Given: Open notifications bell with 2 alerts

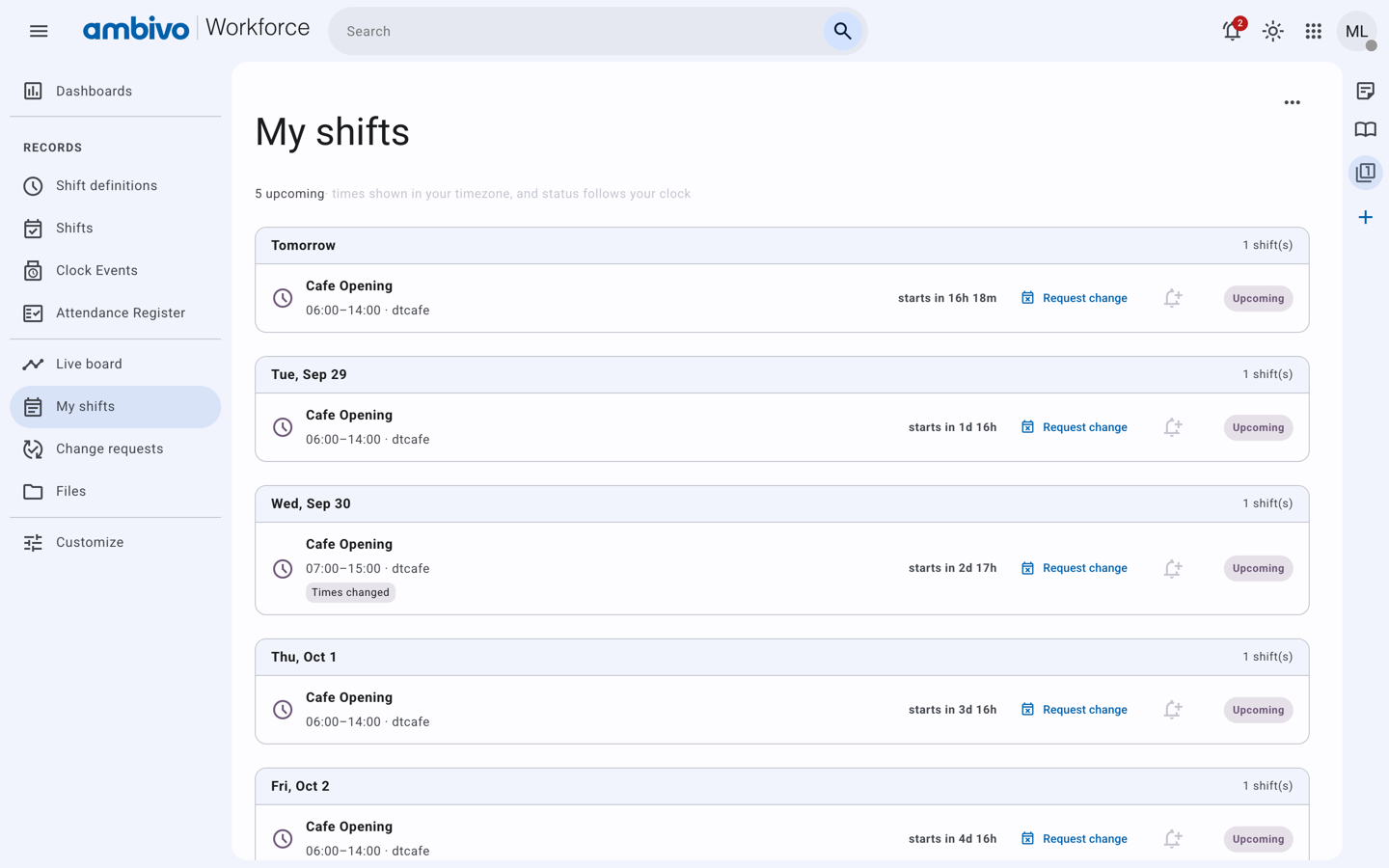Looking at the screenshot, I should pyautogui.click(x=1233, y=31).
